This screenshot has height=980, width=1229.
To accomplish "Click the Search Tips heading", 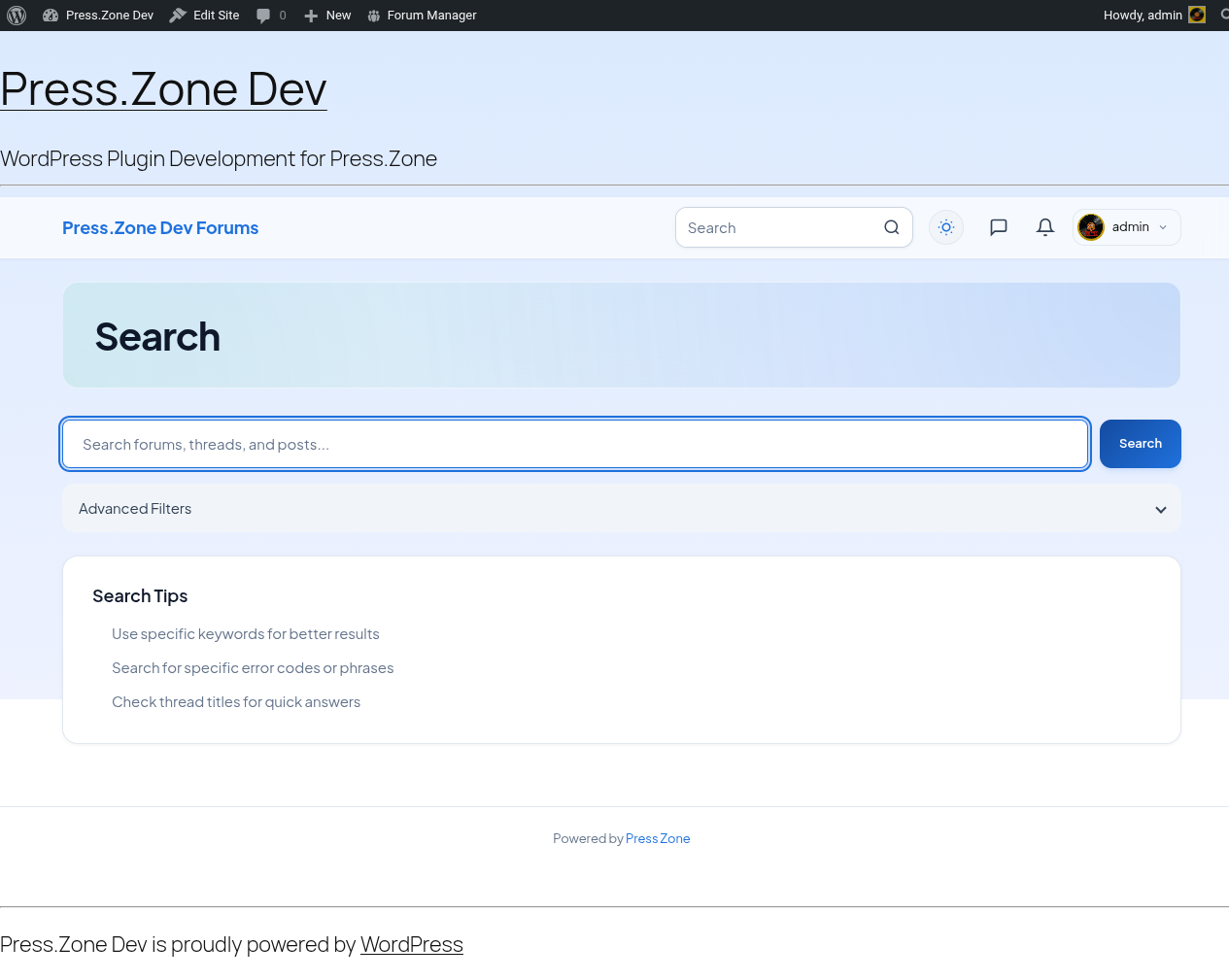I will [x=140, y=596].
